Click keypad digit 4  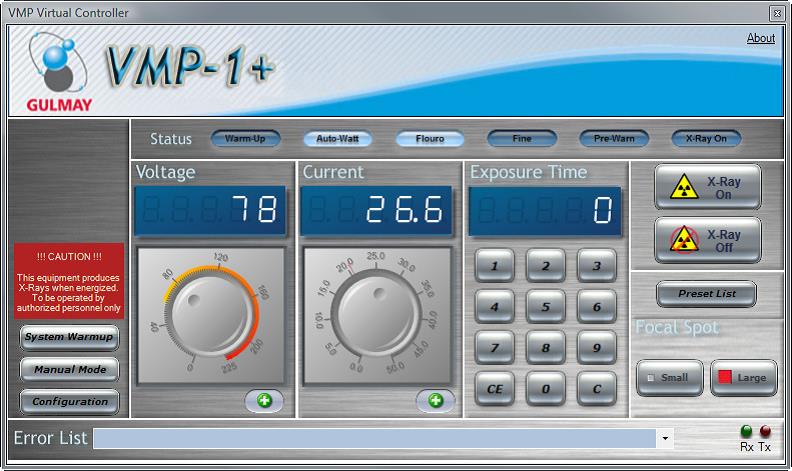pyautogui.click(x=494, y=306)
